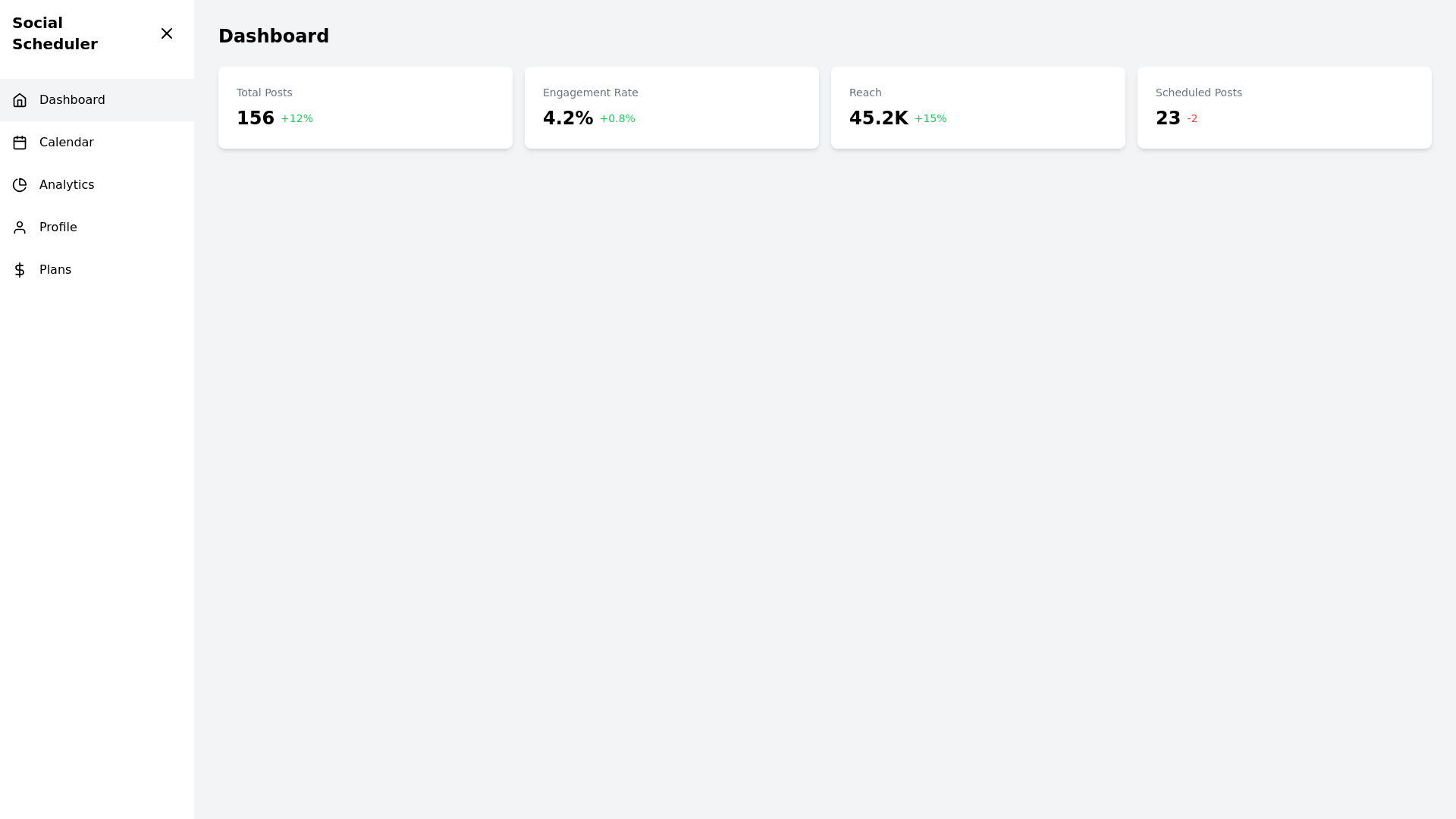Select the Profile person icon
The image size is (1456, 819).
tap(20, 227)
